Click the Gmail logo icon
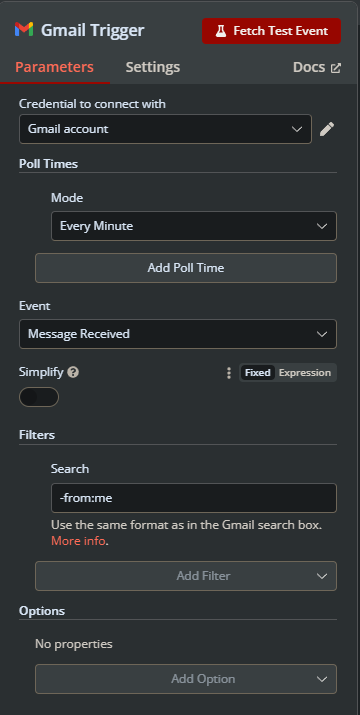 (x=24, y=30)
